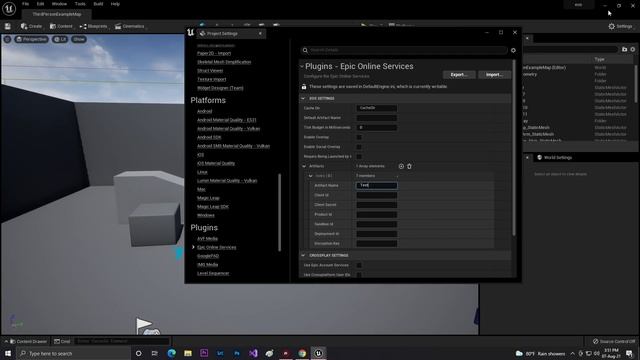Open the Window menu
The height and width of the screenshot is (360, 640).
pyautogui.click(x=59, y=4)
